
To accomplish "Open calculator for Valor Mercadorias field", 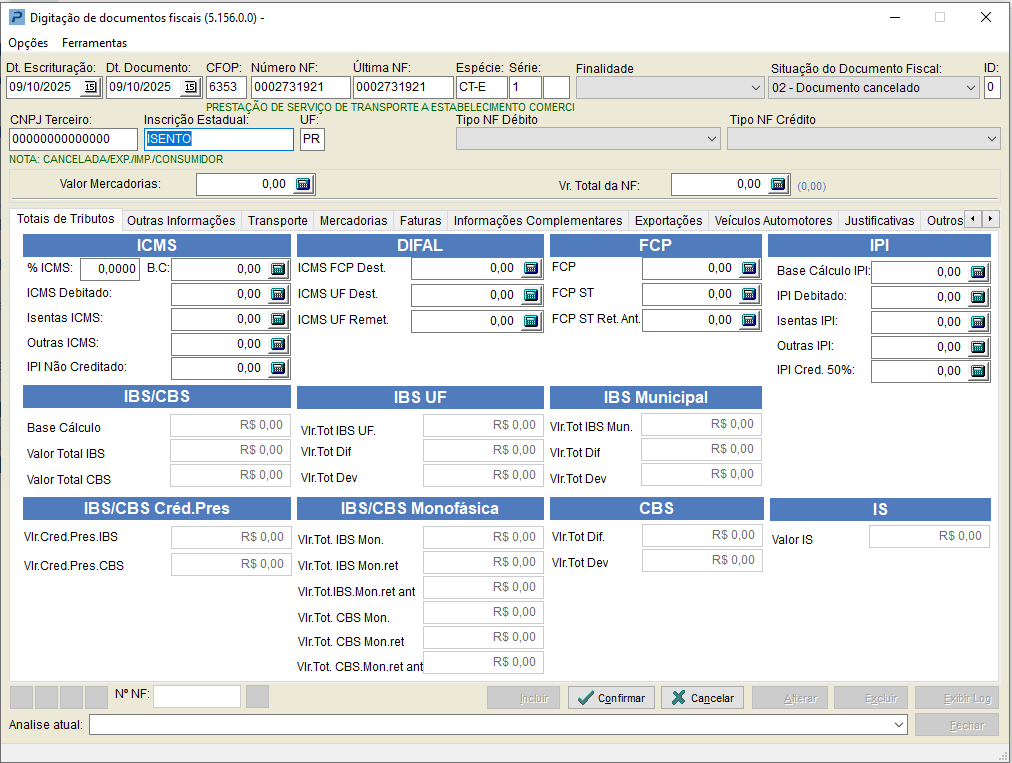I will pyautogui.click(x=304, y=184).
